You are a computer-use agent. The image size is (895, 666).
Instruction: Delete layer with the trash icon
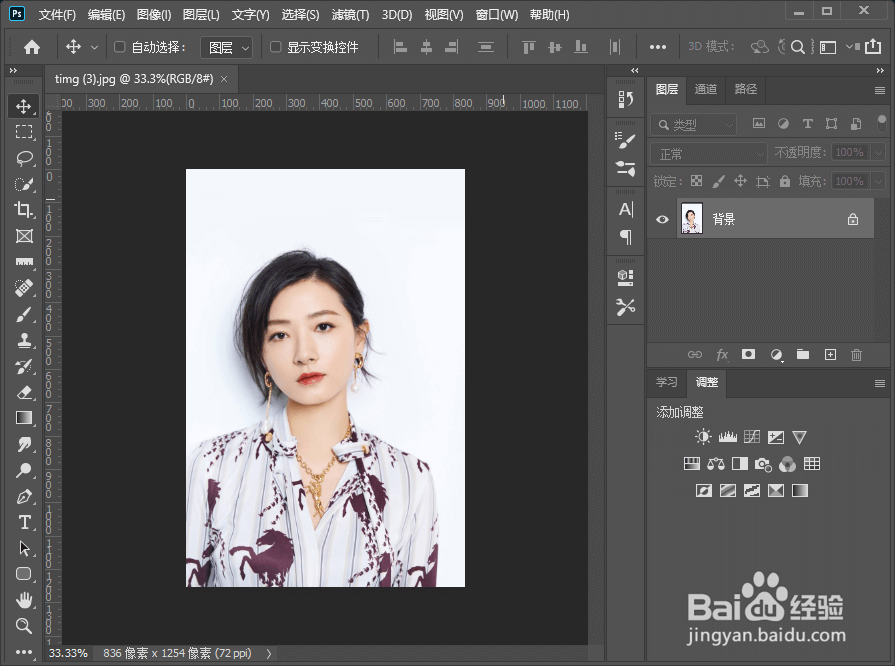(x=856, y=355)
